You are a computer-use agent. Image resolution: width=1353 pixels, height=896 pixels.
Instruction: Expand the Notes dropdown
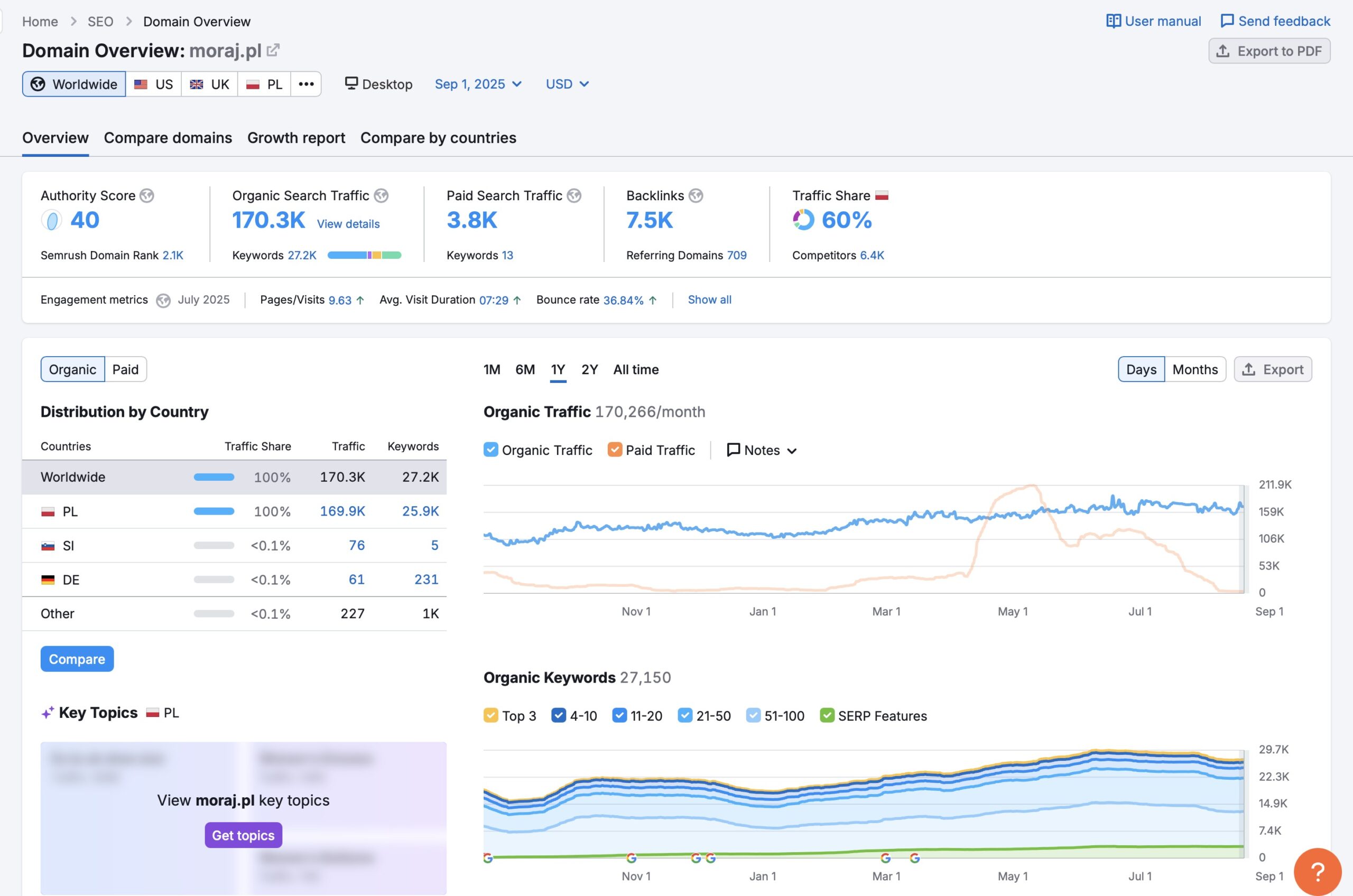(x=762, y=450)
